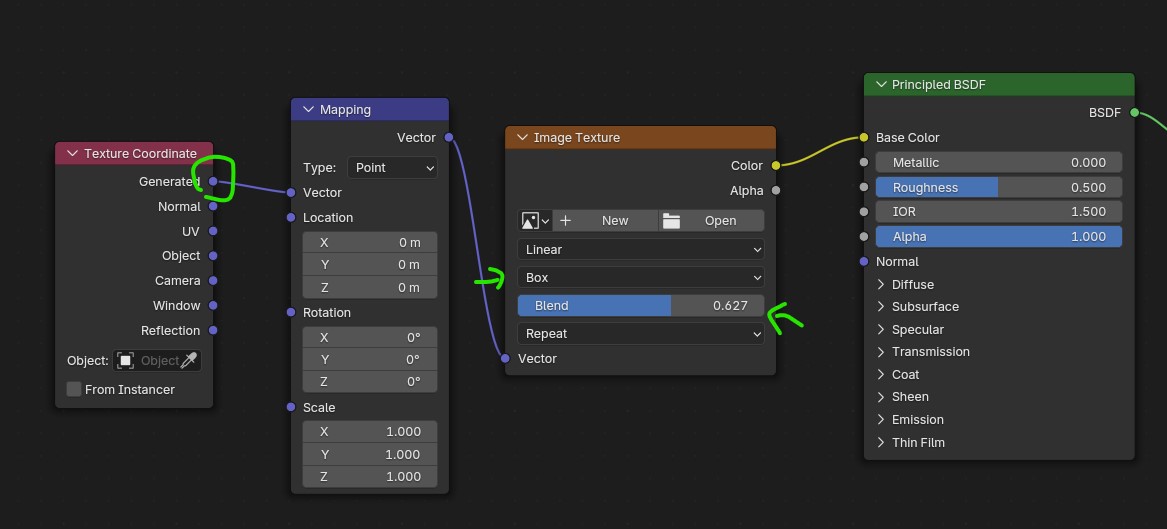Expand the Emission panel
1167x529 pixels.
[881, 420]
